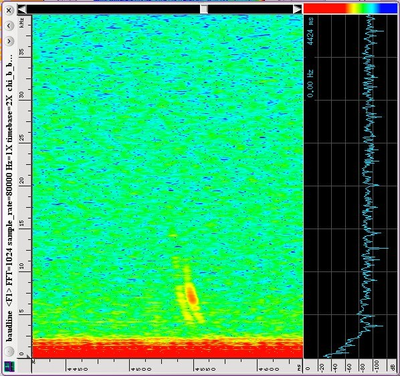Open the round window menu button
The image size is (400, 376).
[x=9, y=351]
